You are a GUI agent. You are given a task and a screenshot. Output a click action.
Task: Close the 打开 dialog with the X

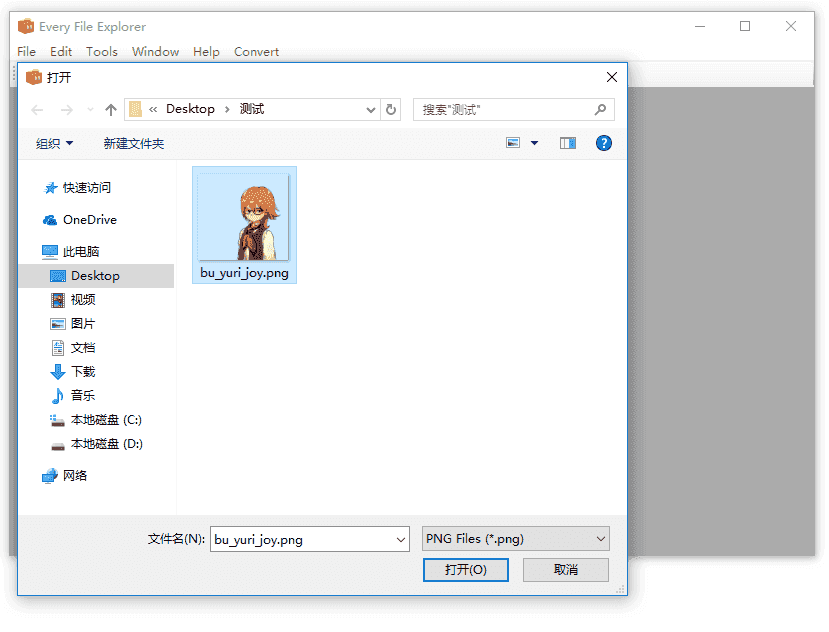612,77
